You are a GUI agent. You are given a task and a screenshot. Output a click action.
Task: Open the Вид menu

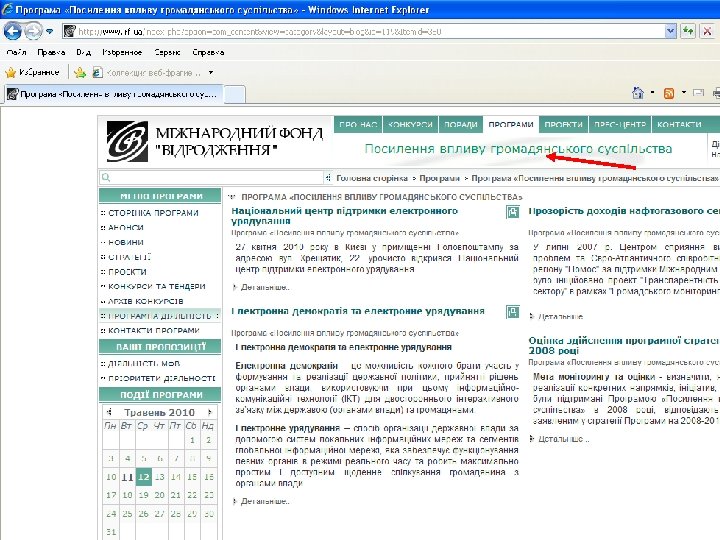pyautogui.click(x=84, y=52)
